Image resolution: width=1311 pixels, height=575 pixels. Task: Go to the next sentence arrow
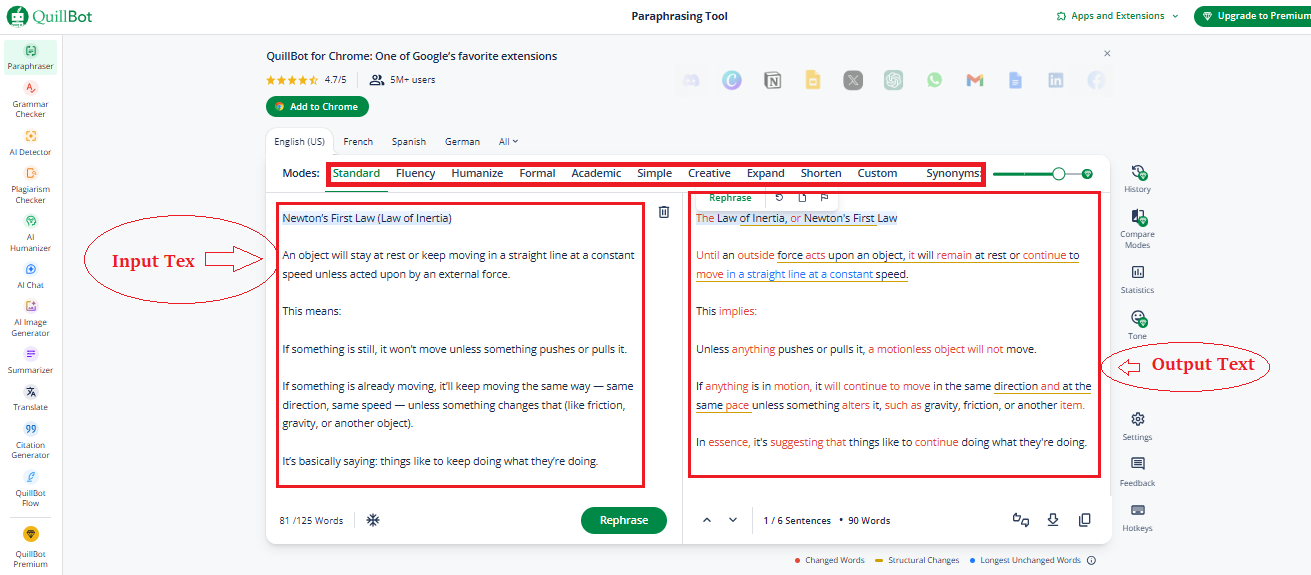(x=733, y=520)
